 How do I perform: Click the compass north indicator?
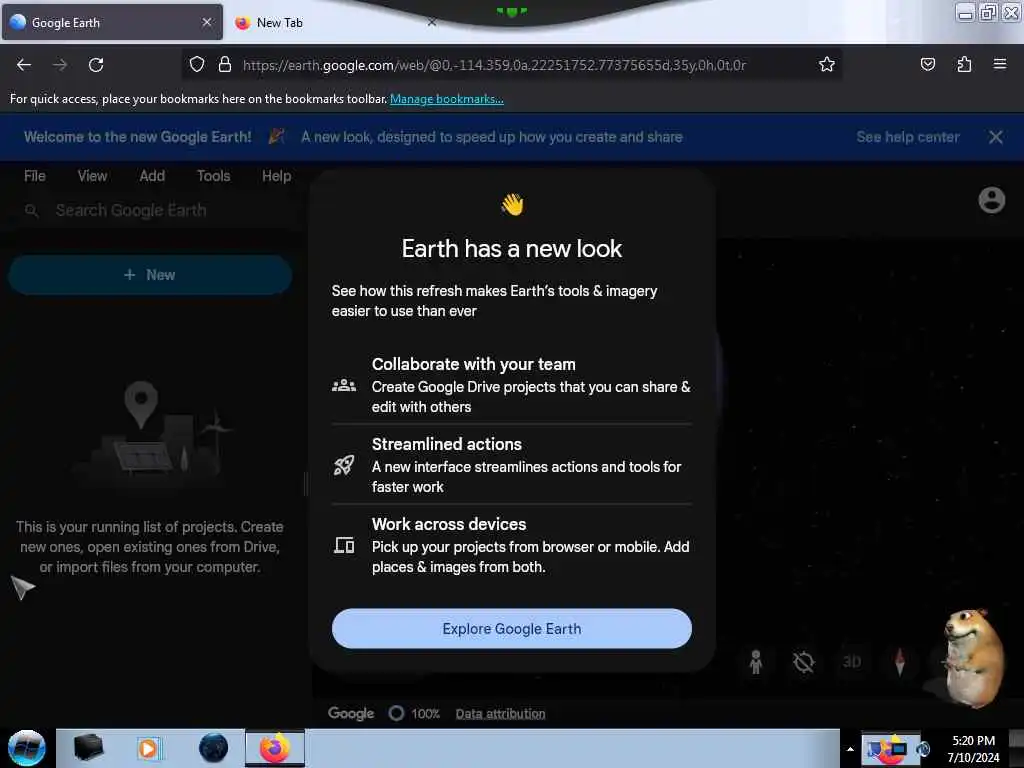(x=899, y=662)
